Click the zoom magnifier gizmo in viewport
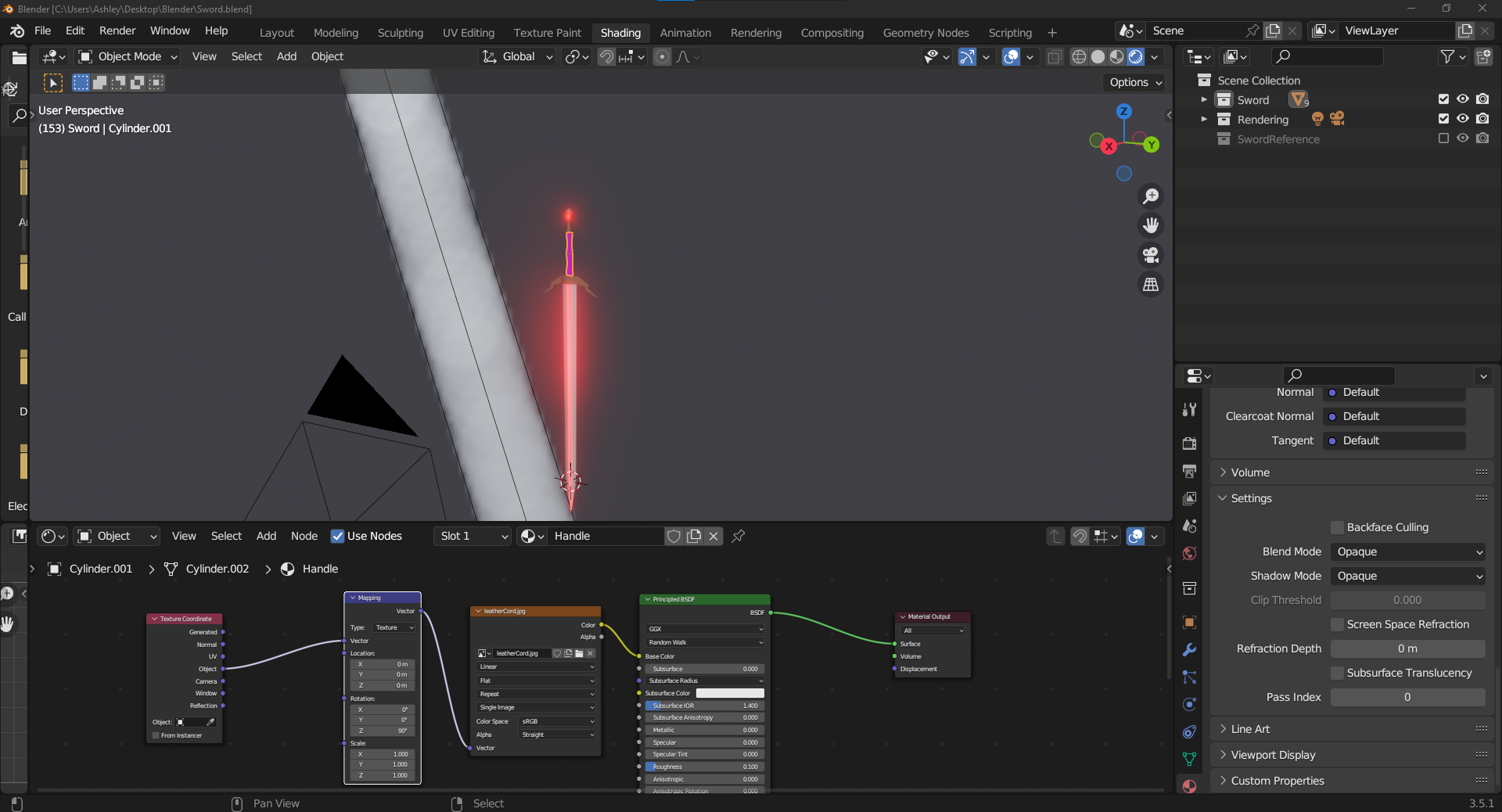 pos(1151,196)
